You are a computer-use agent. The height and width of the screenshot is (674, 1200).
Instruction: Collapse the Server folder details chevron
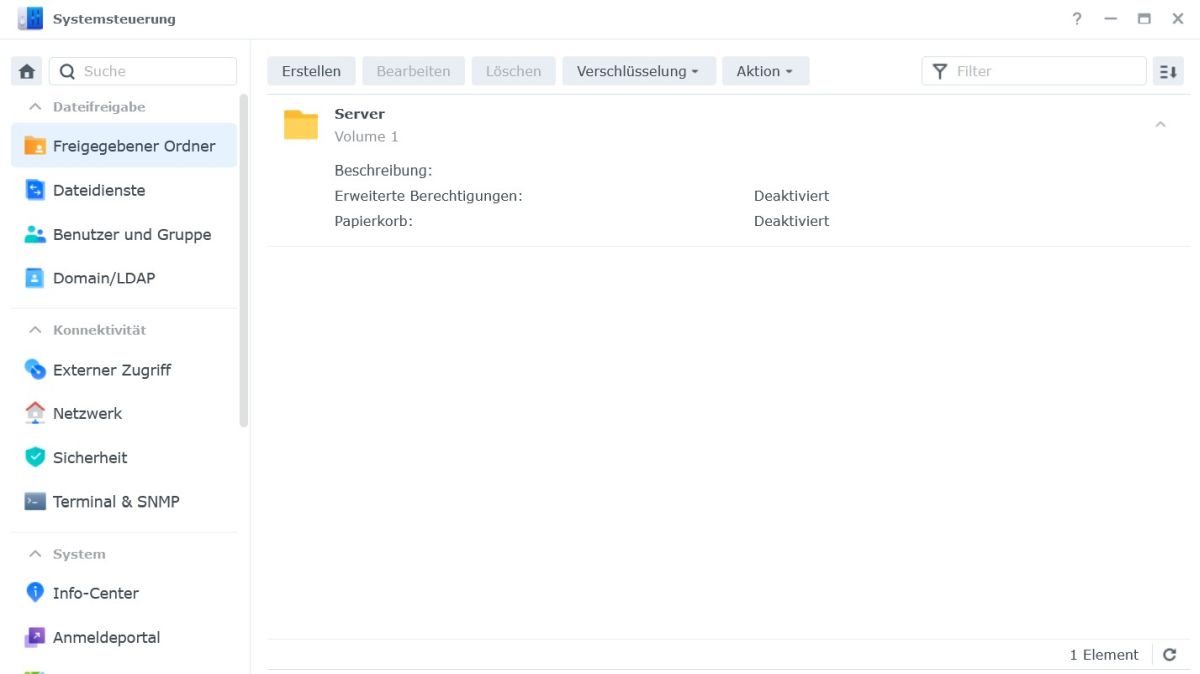click(1161, 125)
